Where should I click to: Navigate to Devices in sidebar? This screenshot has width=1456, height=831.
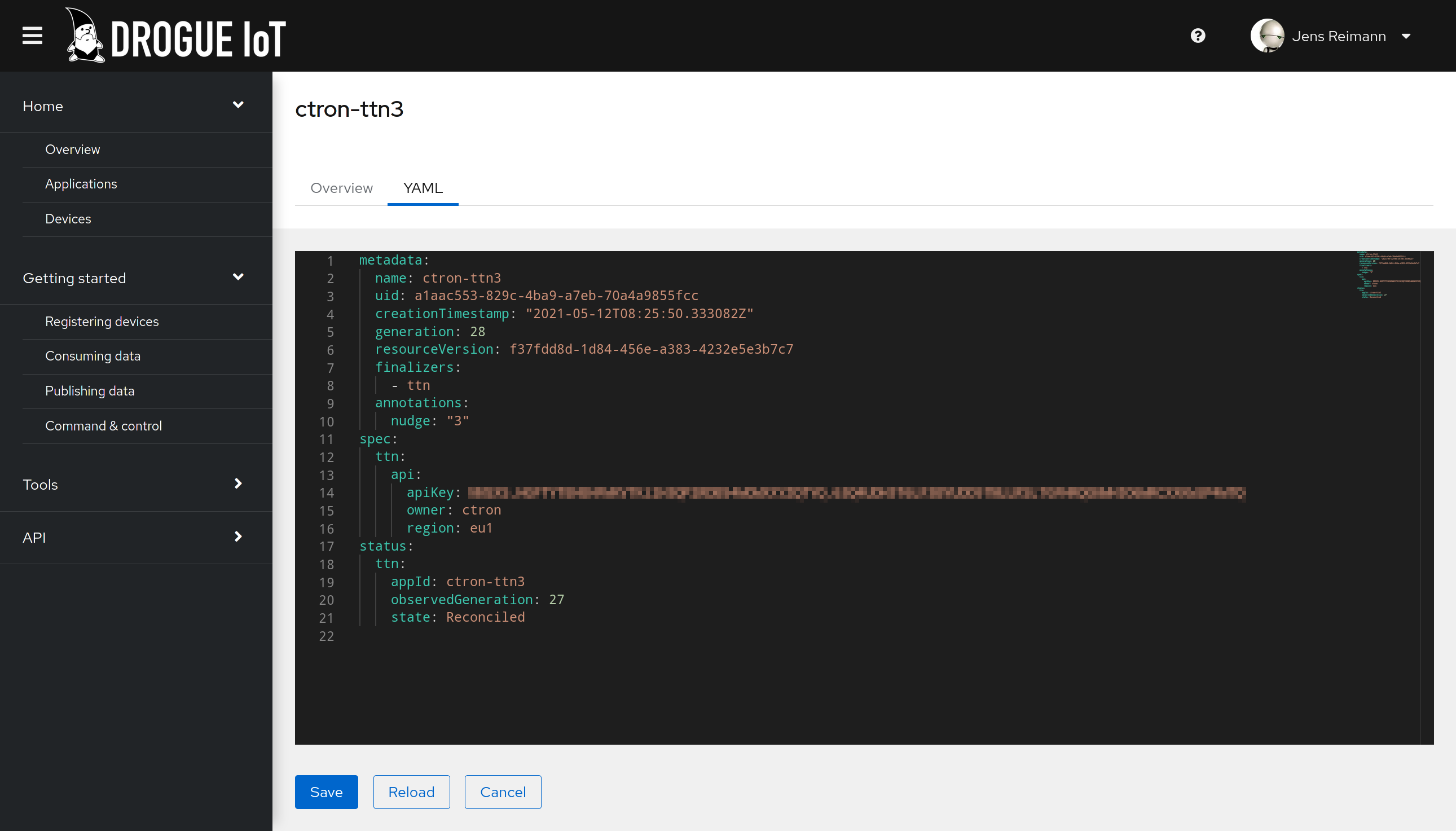pos(67,219)
